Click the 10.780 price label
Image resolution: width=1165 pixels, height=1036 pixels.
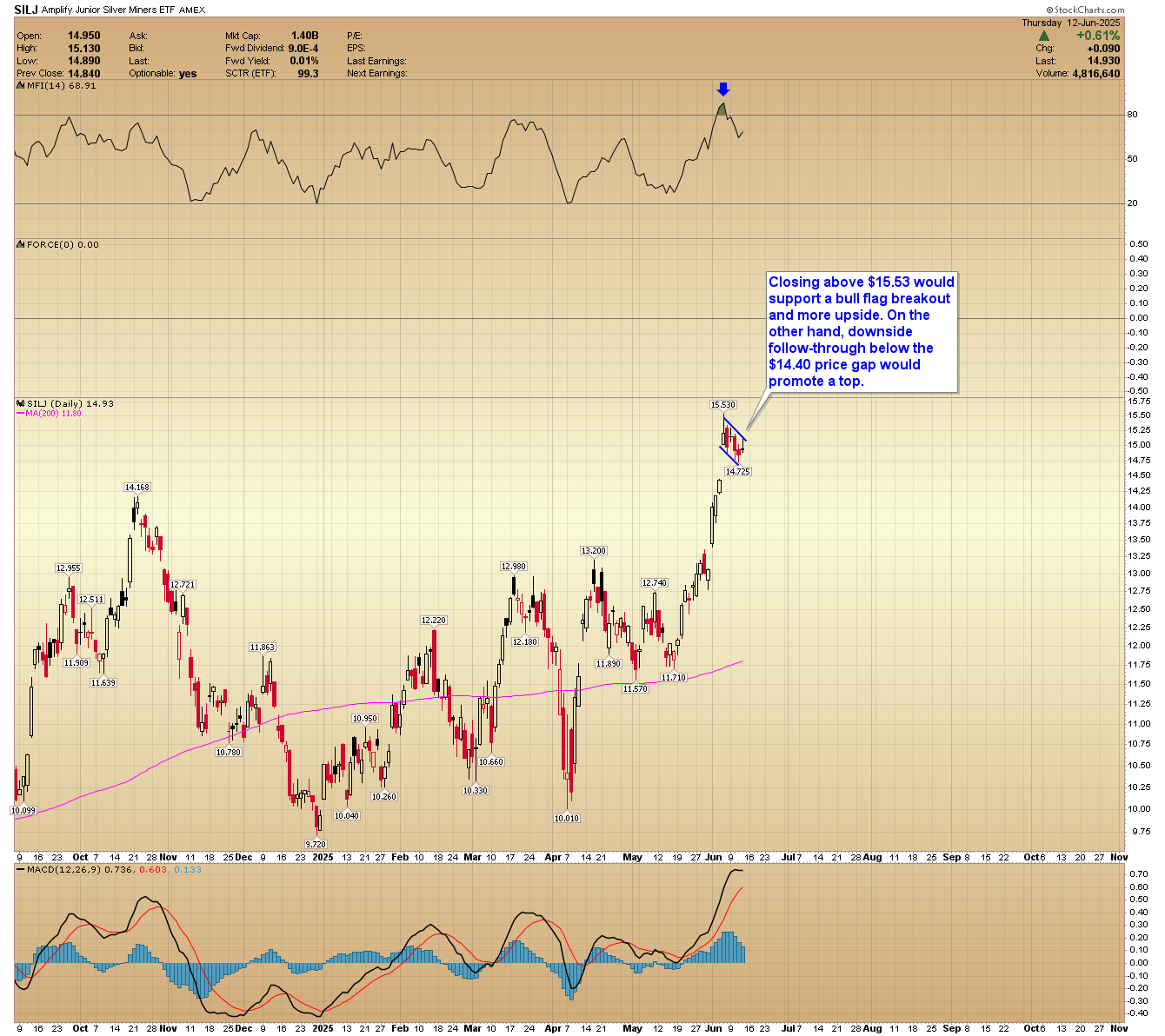point(229,753)
